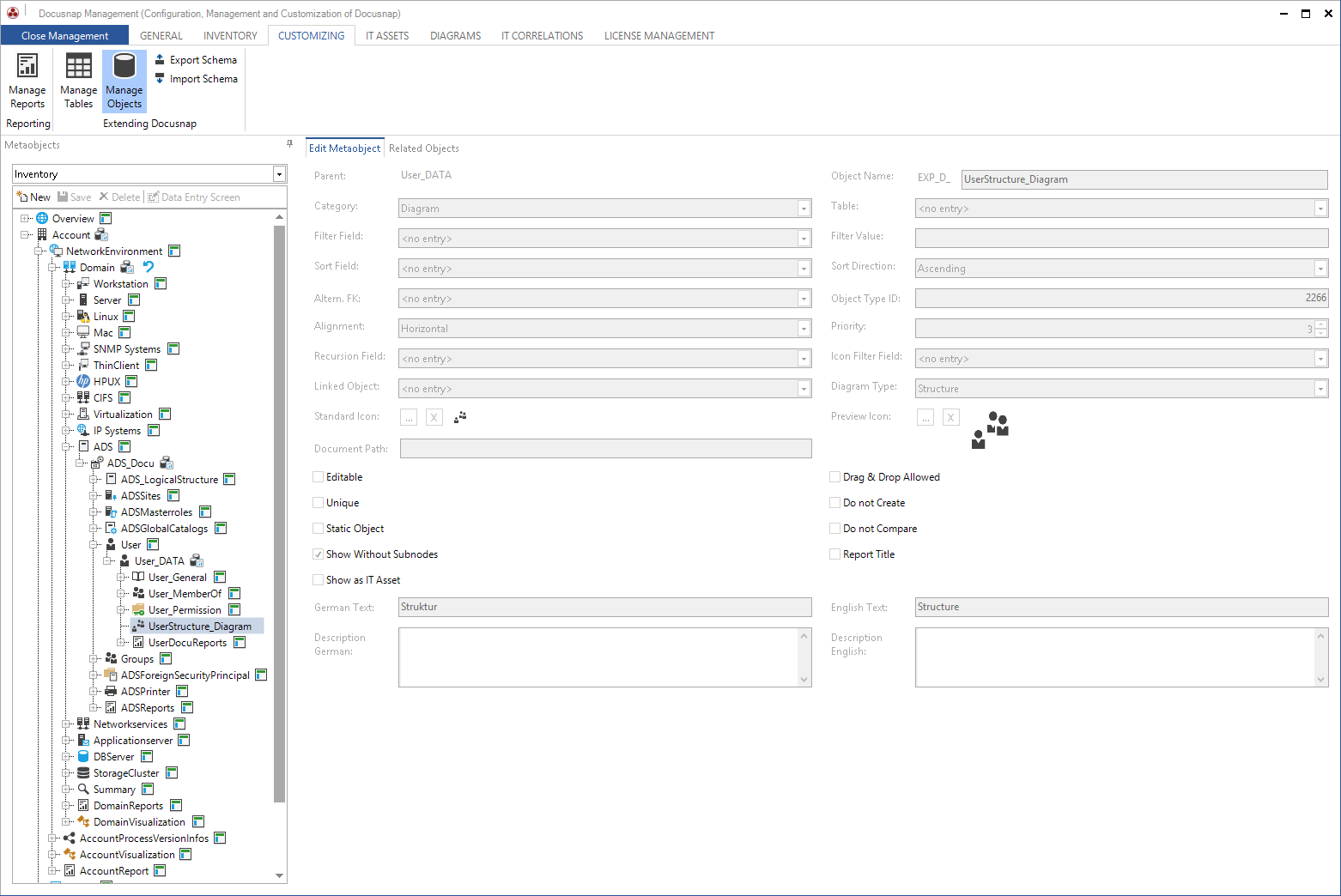Click the tree vertical scrollbar thumb
This screenshot has width=1341, height=896.
(279, 513)
